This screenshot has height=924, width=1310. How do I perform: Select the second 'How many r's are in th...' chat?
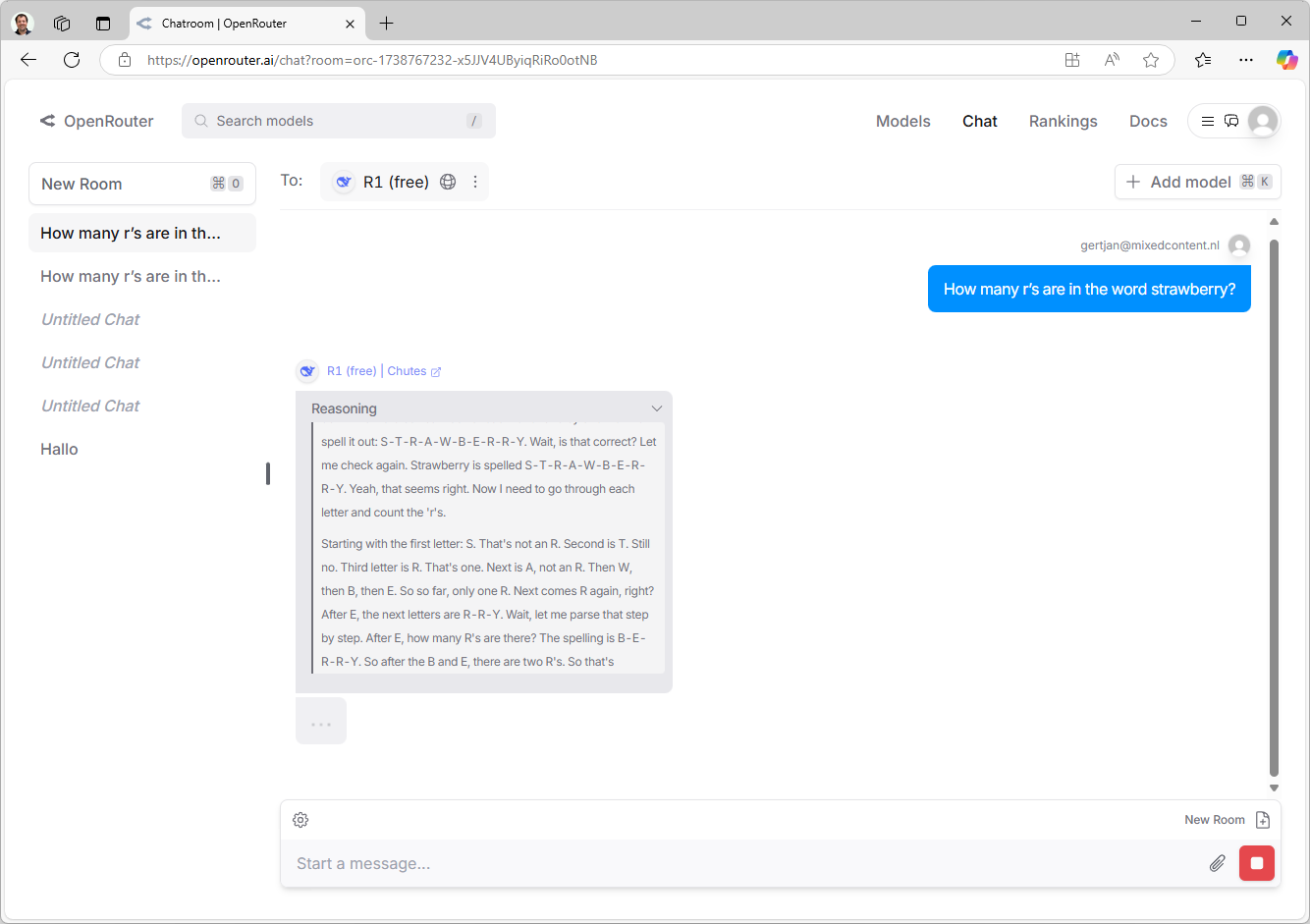142,276
